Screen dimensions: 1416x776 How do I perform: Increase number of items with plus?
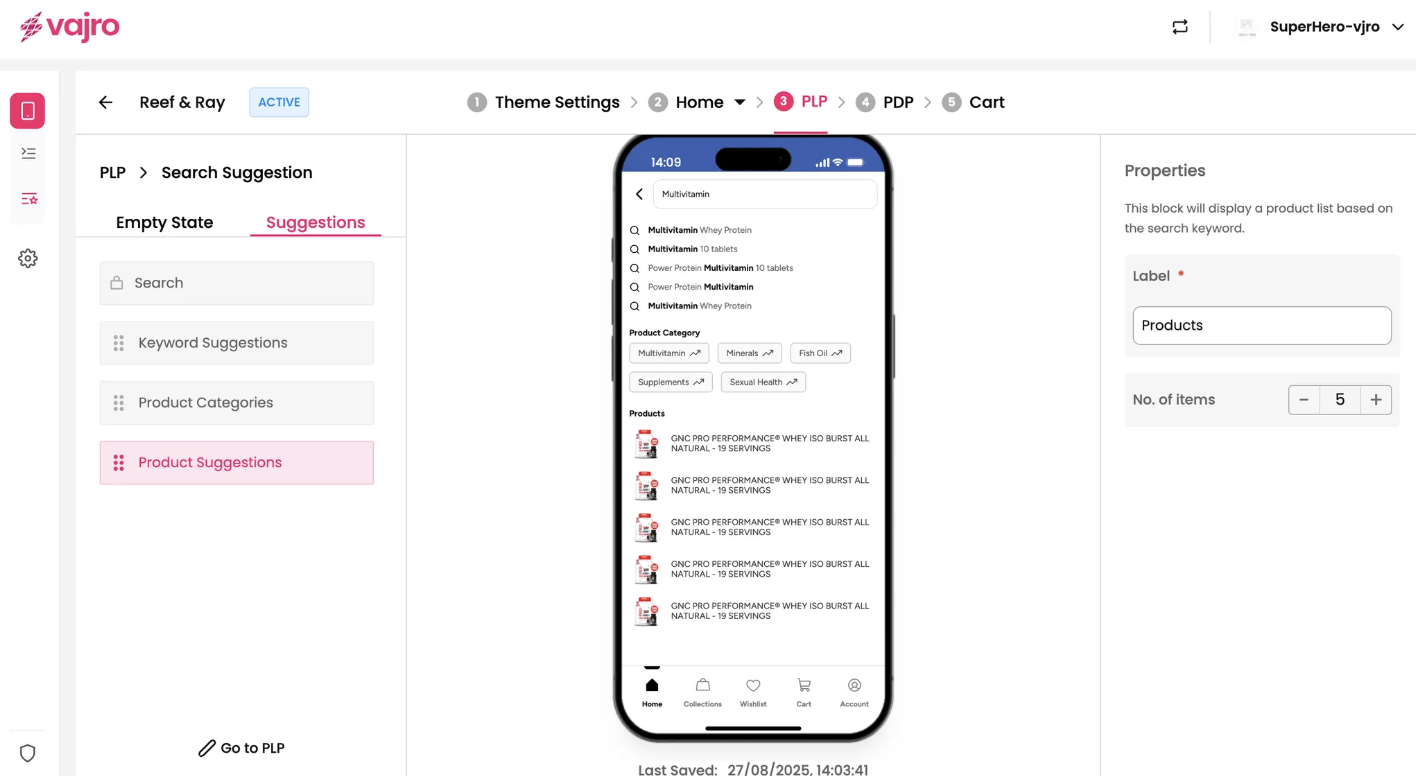click(x=1376, y=400)
